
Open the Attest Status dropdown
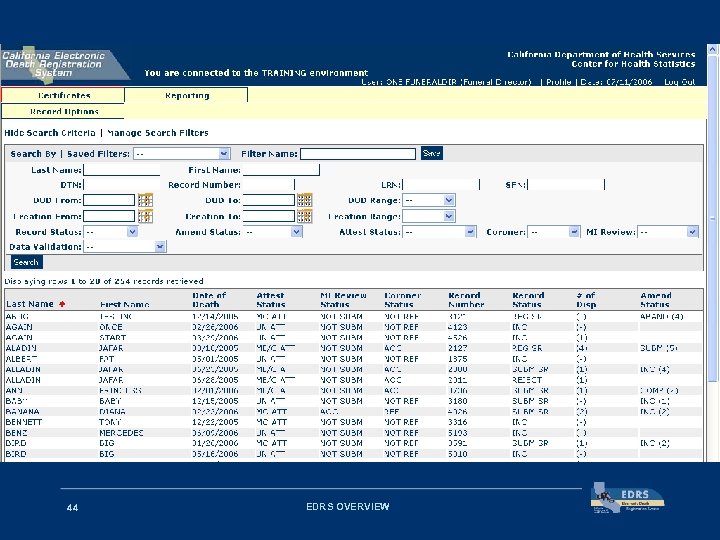tap(439, 232)
